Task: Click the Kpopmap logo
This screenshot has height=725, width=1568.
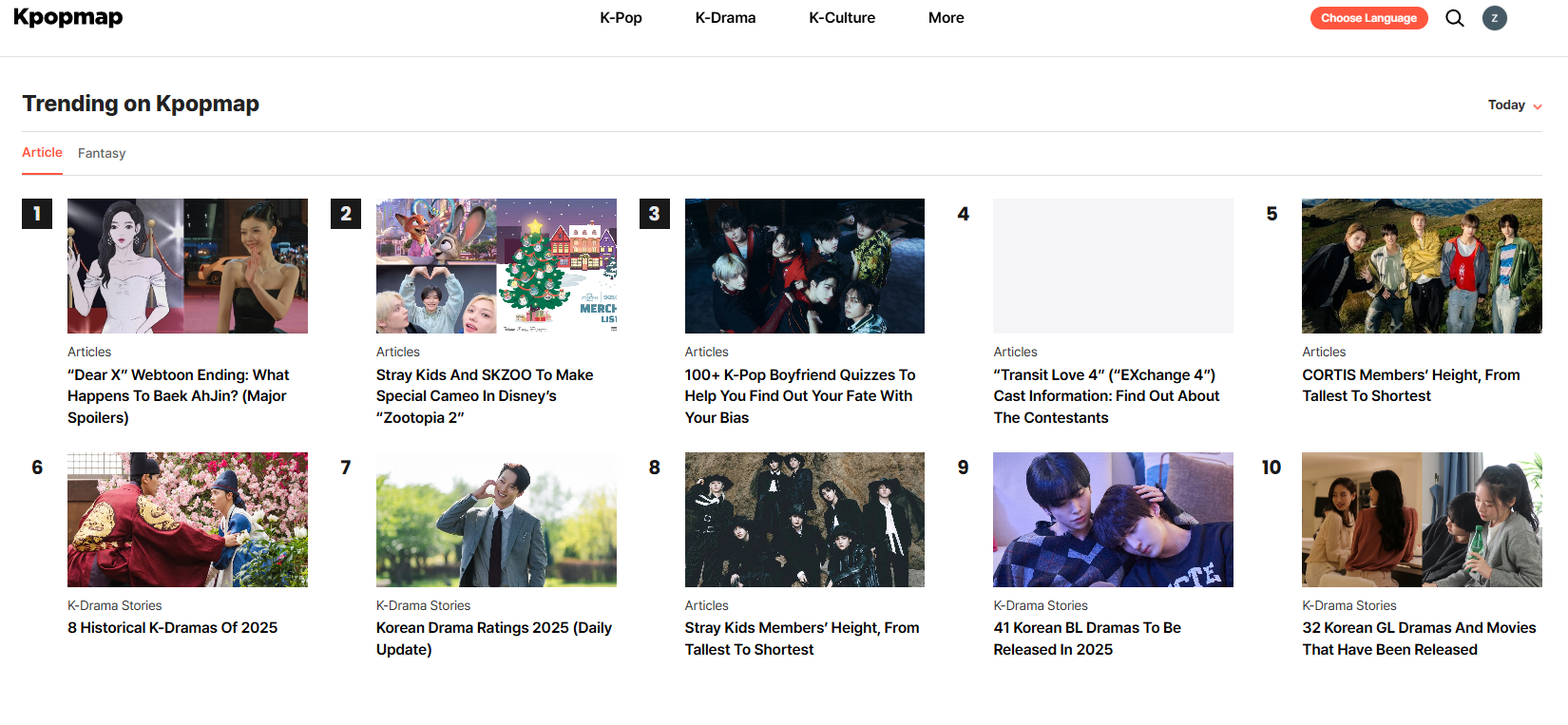Action: [x=68, y=17]
